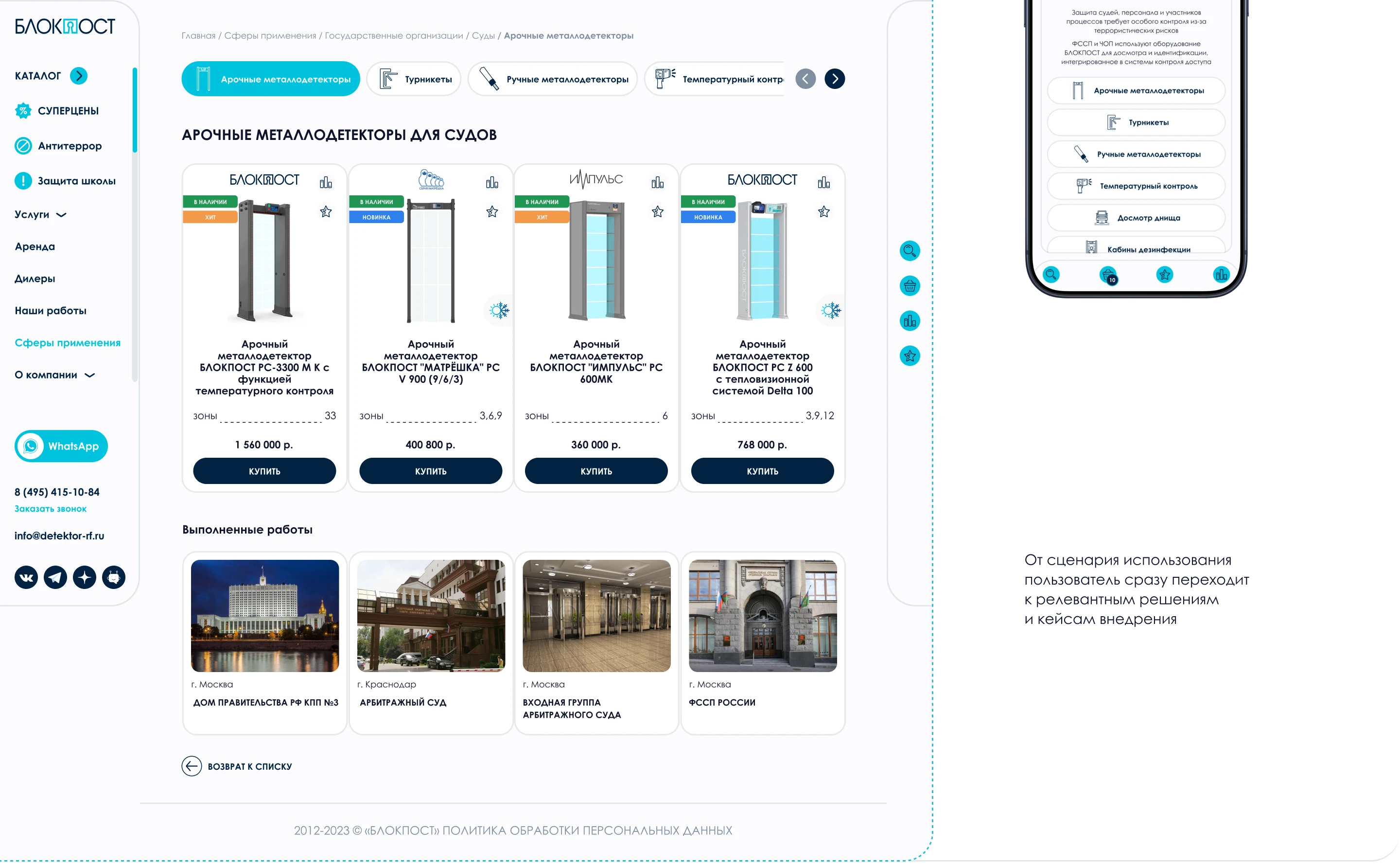Click the info@detektor-rf.ru email link
The height and width of the screenshot is (864, 1400).
coord(59,536)
